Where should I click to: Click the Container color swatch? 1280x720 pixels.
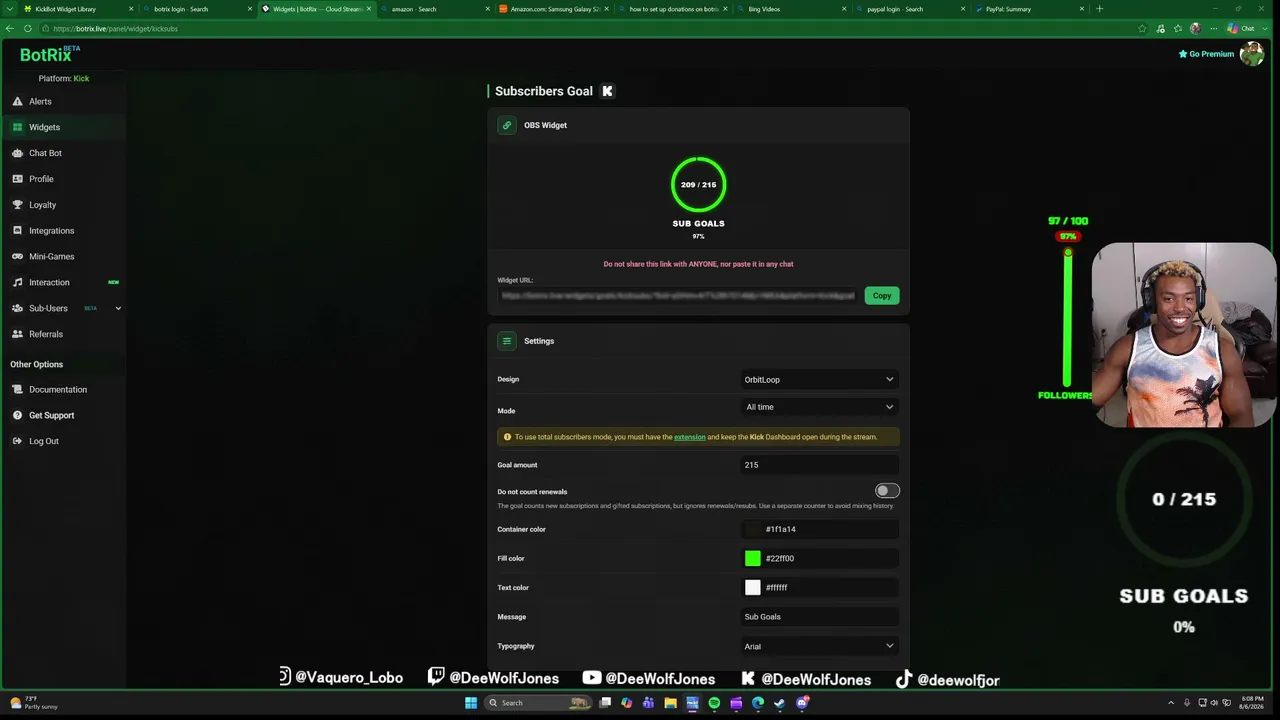point(753,529)
